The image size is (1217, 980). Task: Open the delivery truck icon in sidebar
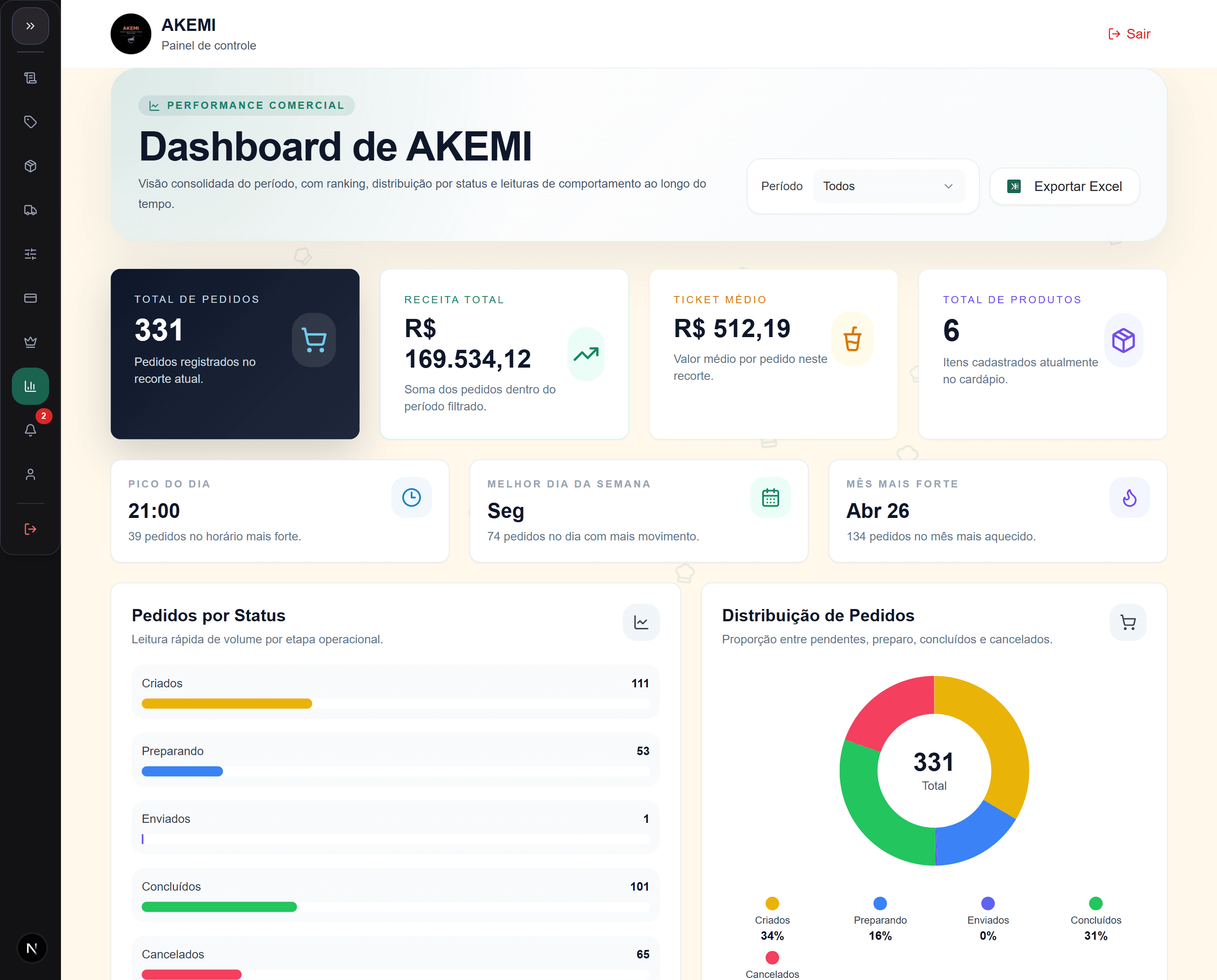point(30,210)
